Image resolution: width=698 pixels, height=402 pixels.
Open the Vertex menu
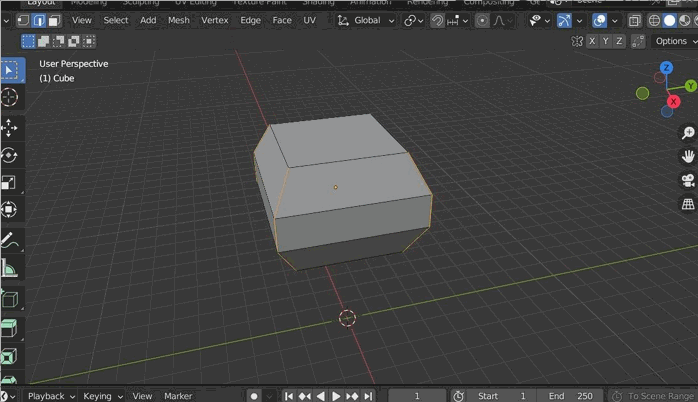[214, 20]
